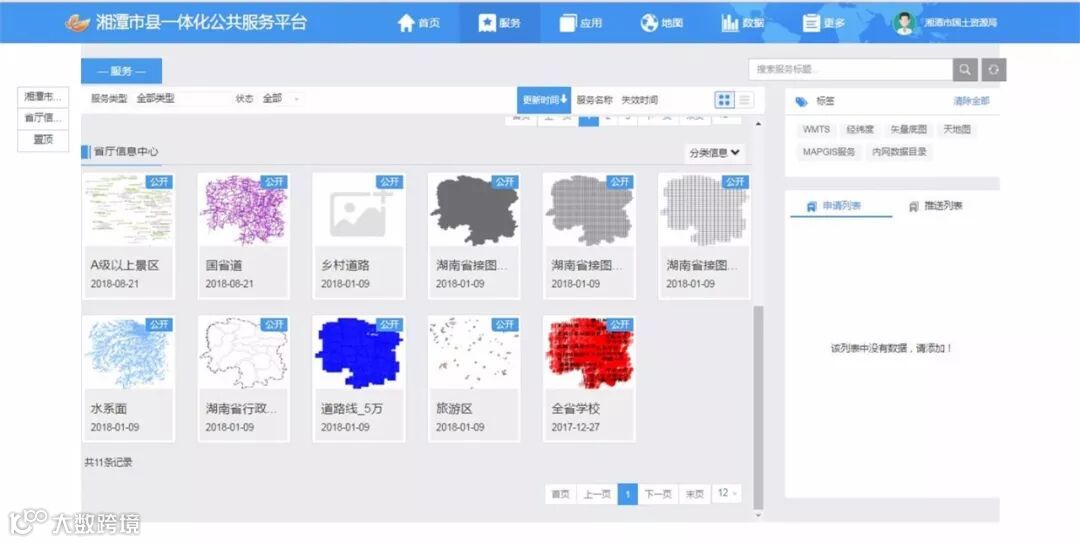The height and width of the screenshot is (543, 1080).
Task: Open the 地图 item in the top navigation
Action: 661,23
